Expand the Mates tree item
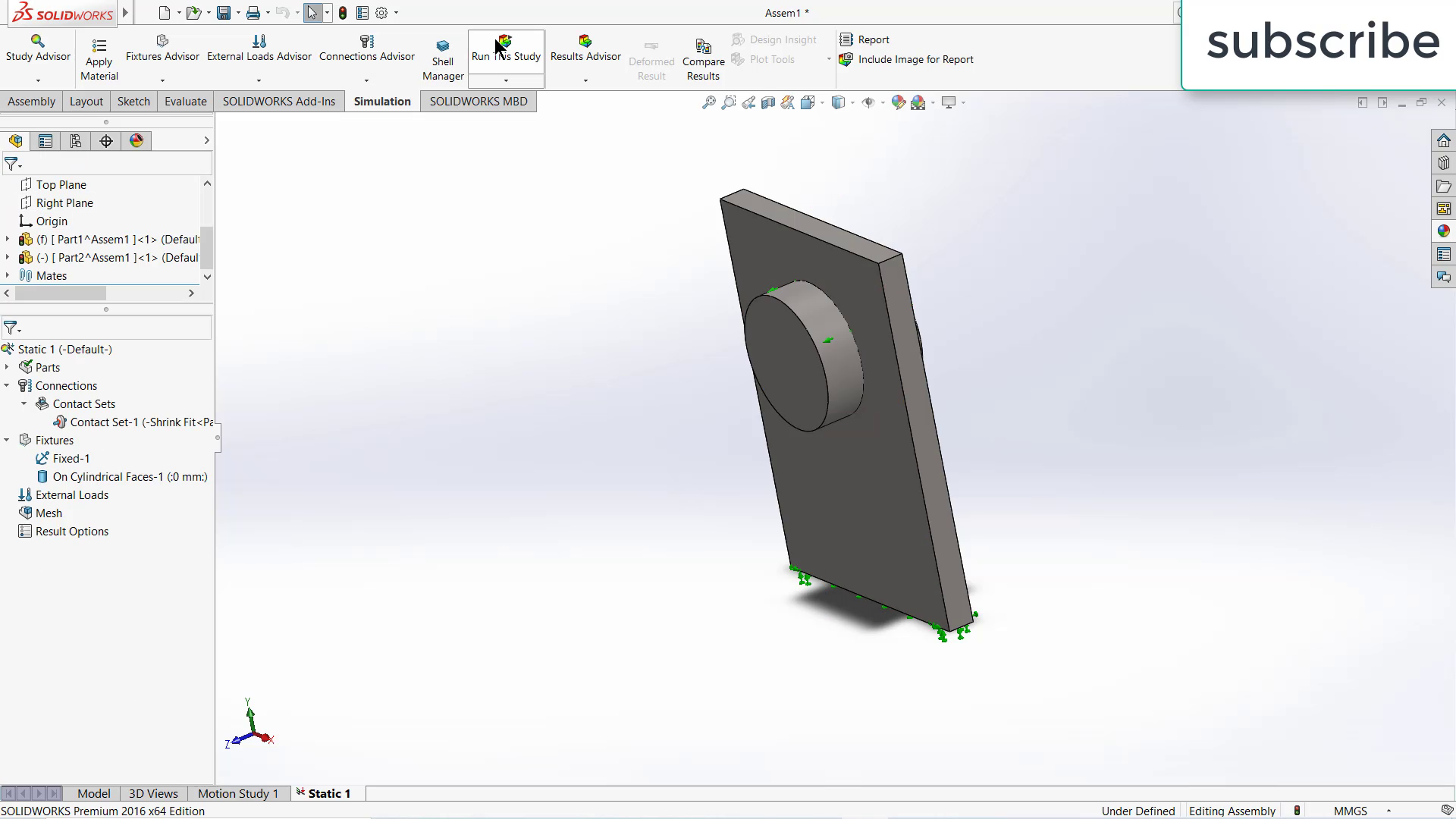This screenshot has height=819, width=1456. pyautogui.click(x=8, y=275)
